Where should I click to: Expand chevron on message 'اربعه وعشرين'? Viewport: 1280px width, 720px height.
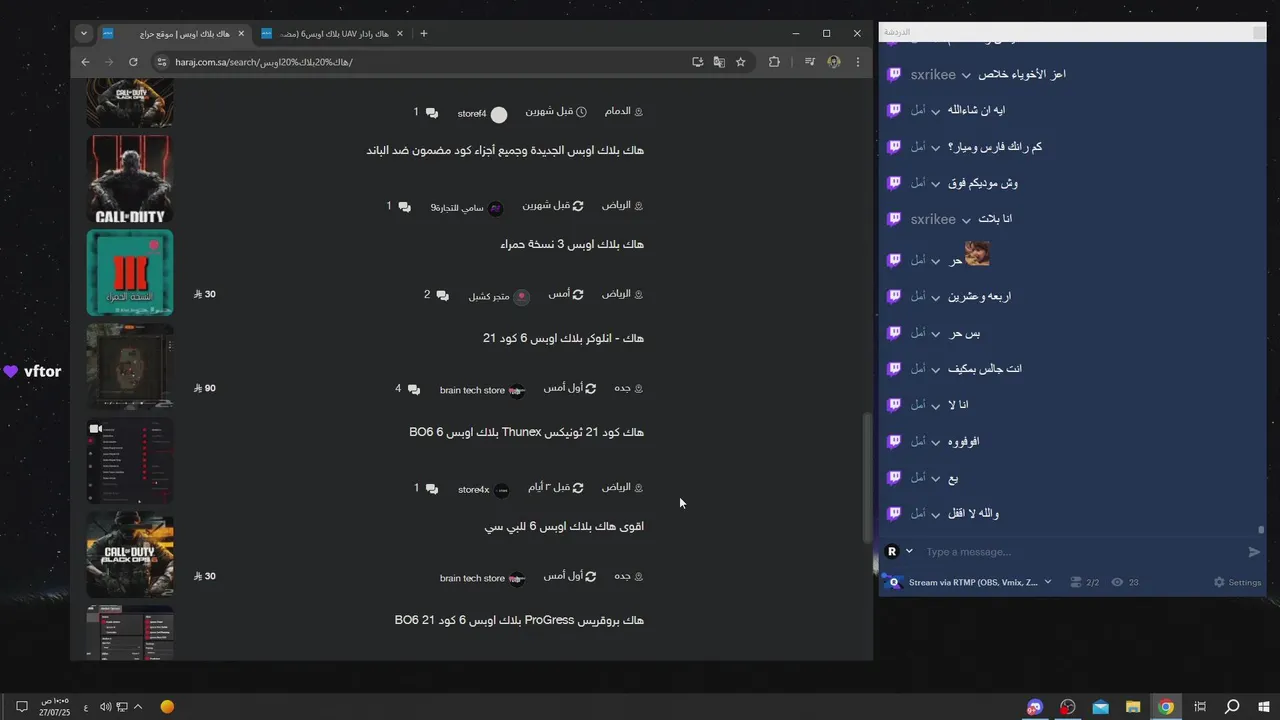936,297
